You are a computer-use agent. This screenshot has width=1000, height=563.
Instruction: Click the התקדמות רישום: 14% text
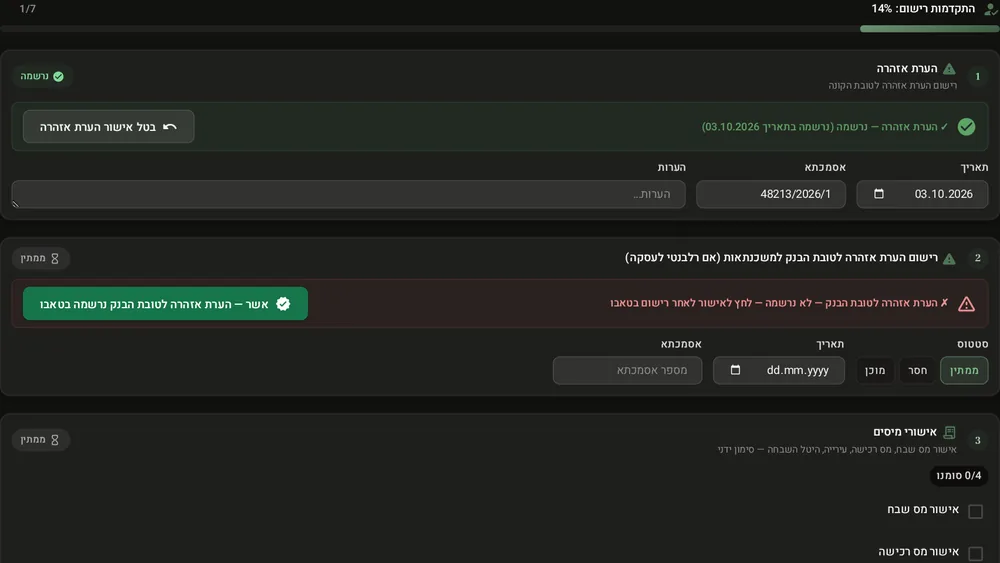pyautogui.click(x=923, y=9)
